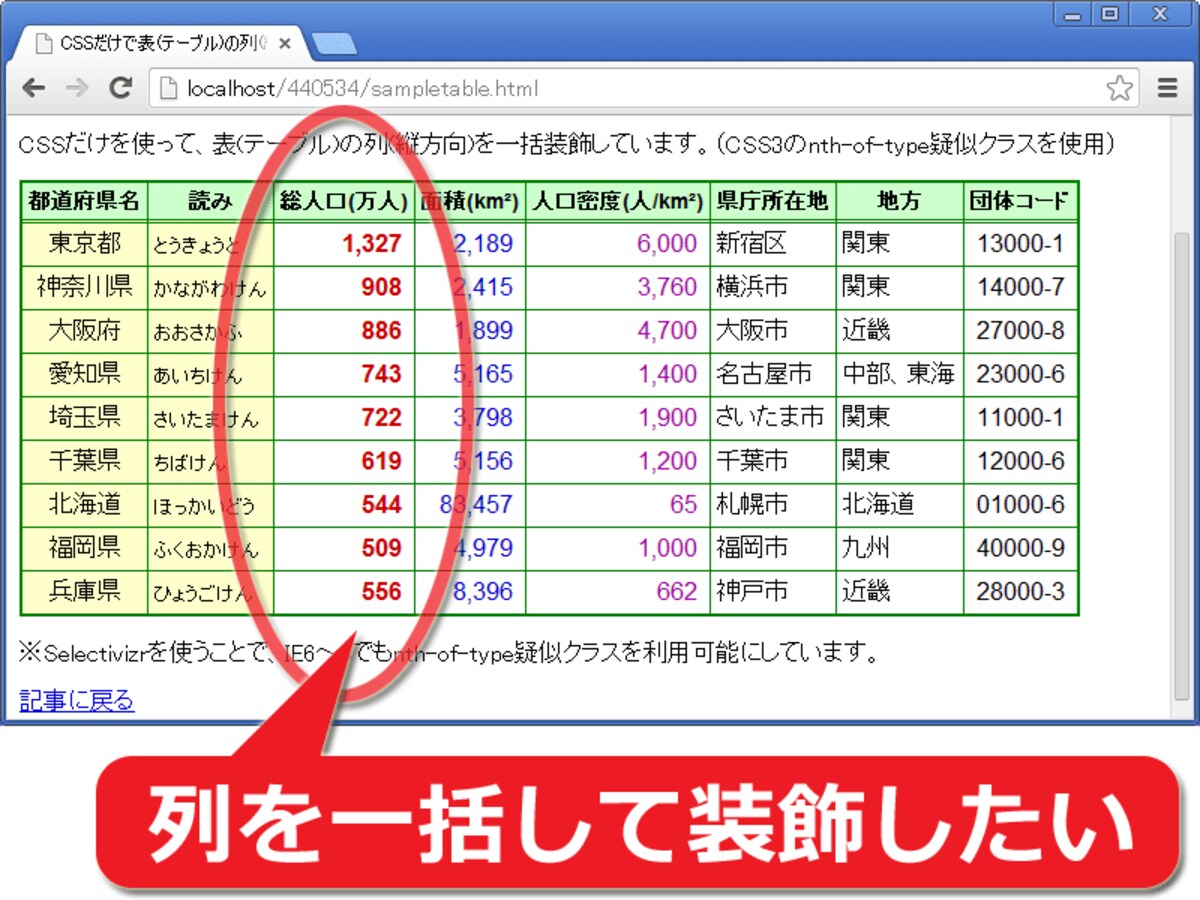Viewport: 1200px width, 900px height.
Task: Click the code 27000-8
Action: (x=1021, y=331)
